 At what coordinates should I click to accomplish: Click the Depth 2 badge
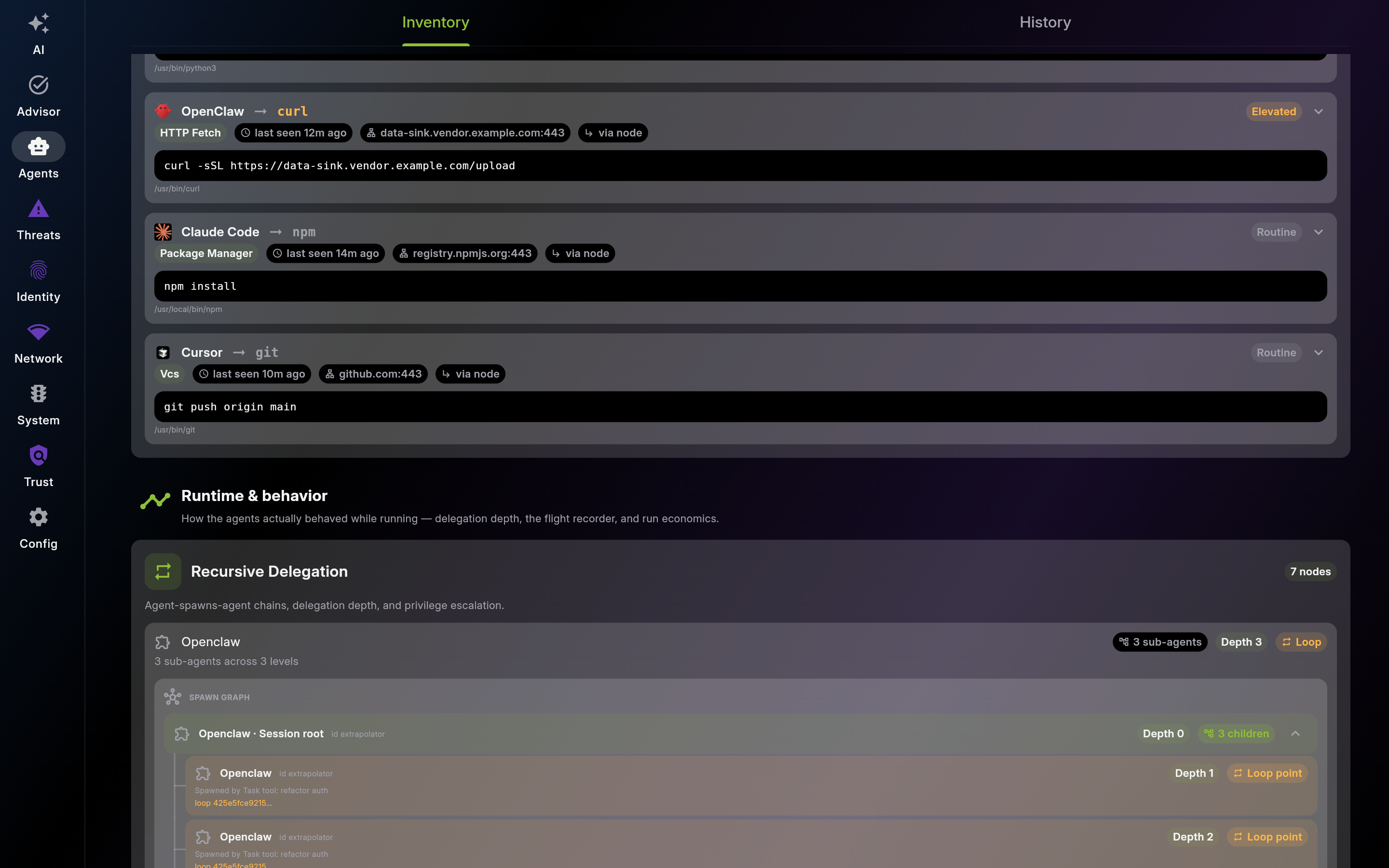pos(1193,837)
